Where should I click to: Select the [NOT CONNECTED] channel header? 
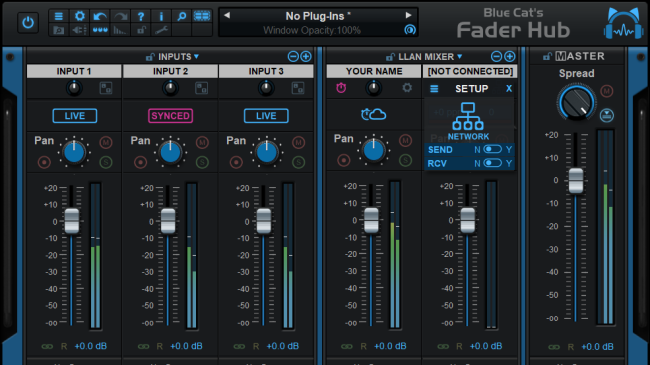[x=470, y=71]
